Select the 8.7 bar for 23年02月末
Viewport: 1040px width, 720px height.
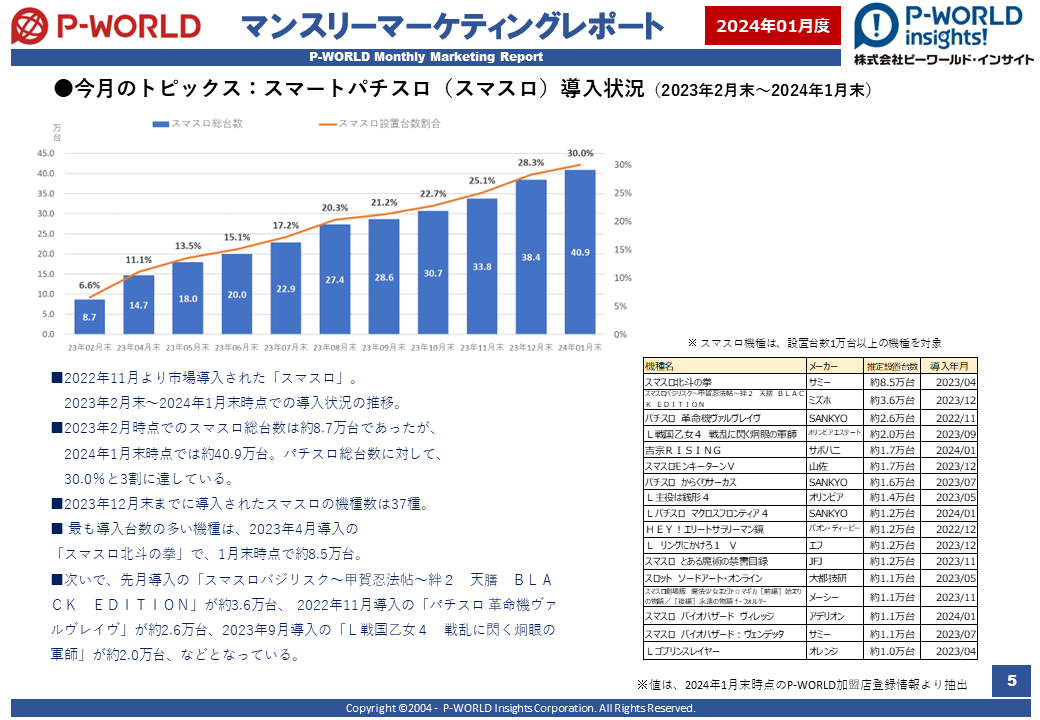click(90, 316)
